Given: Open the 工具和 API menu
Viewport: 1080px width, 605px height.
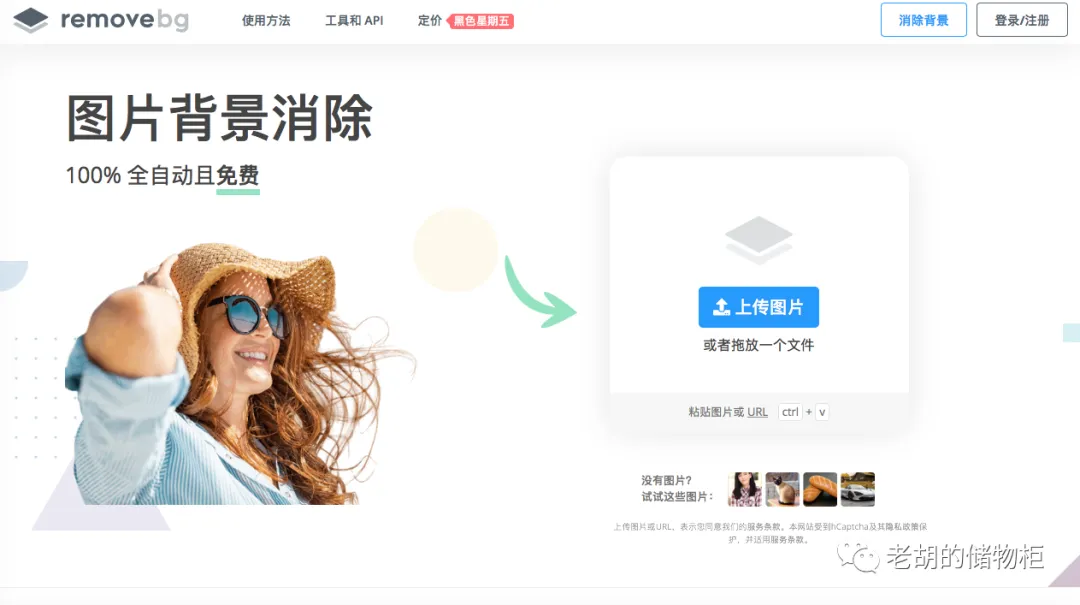Looking at the screenshot, I should [354, 21].
